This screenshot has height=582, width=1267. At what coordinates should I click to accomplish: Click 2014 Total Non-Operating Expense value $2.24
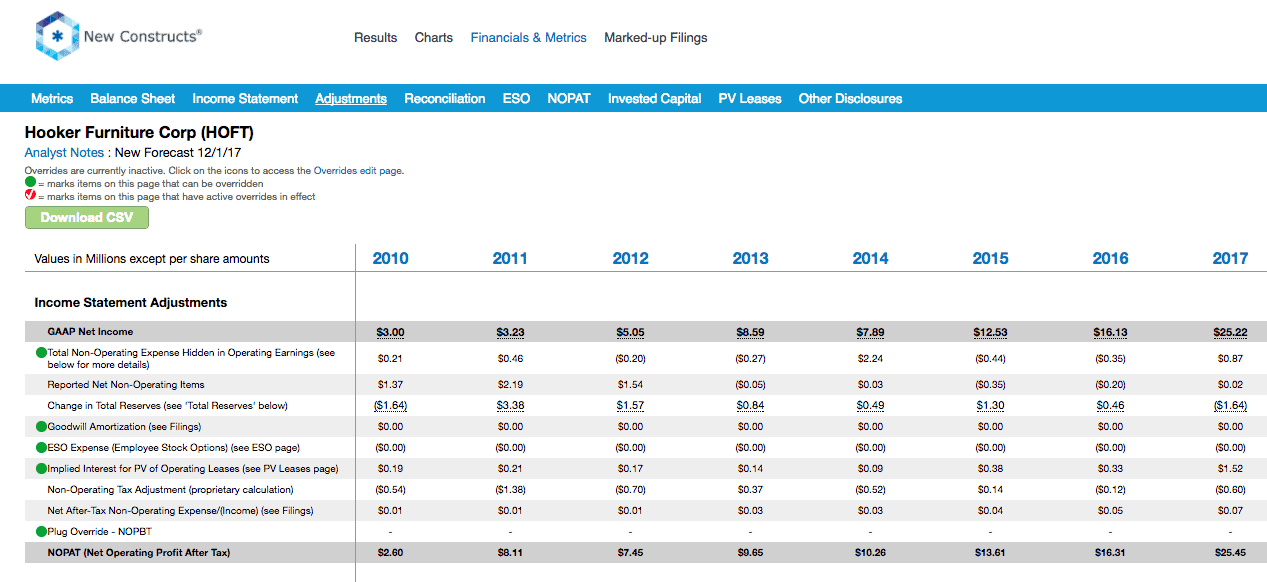coord(870,358)
